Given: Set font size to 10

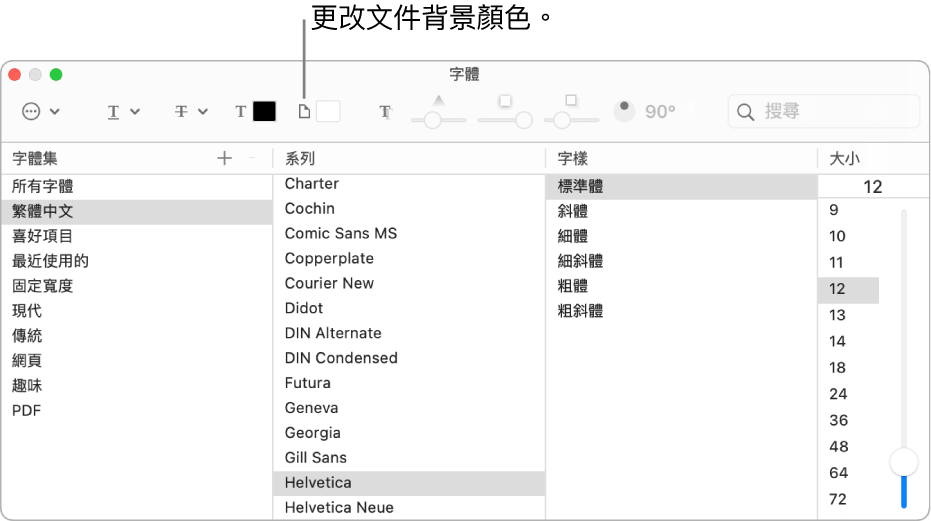Looking at the screenshot, I should coord(848,236).
